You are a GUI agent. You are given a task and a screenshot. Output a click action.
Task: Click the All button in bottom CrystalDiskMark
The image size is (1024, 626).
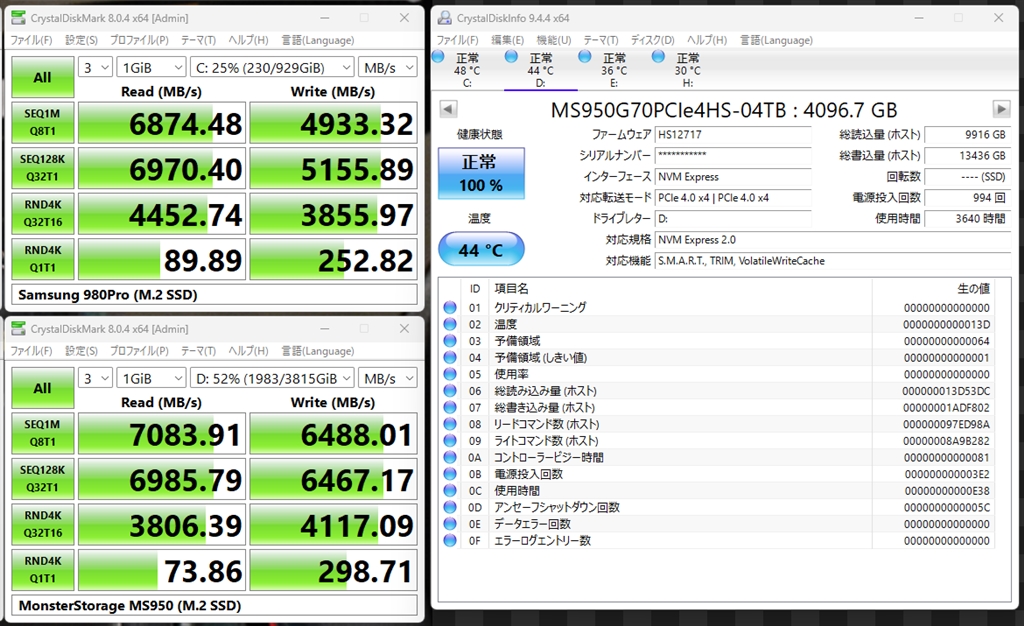42,388
